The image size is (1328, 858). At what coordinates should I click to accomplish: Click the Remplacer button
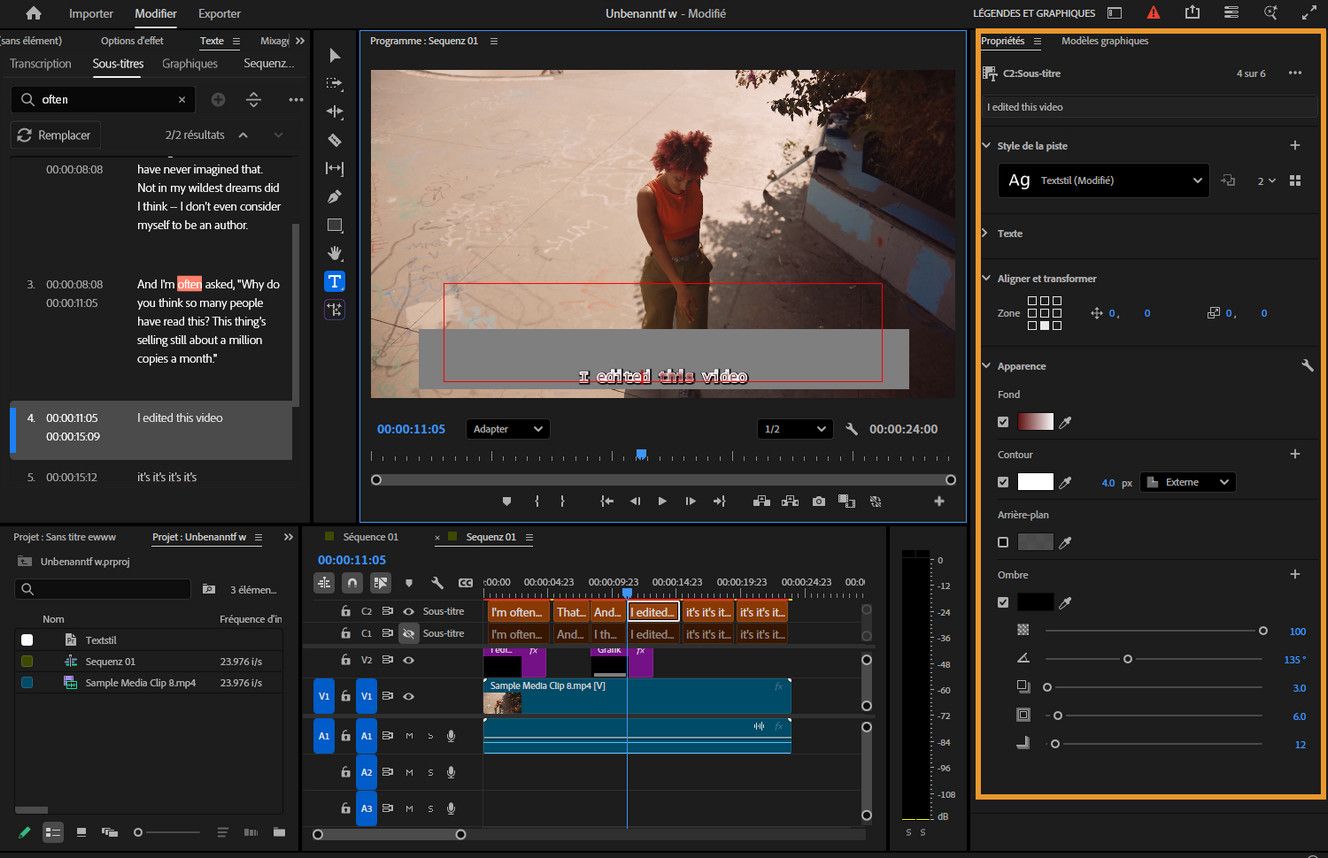[55, 135]
